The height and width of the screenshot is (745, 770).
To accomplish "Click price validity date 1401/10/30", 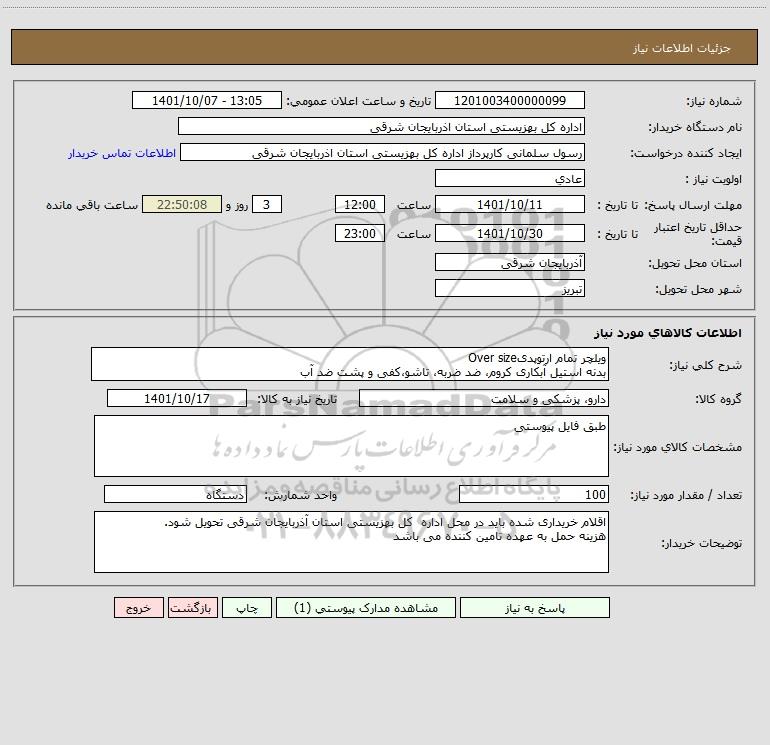I will pos(510,233).
